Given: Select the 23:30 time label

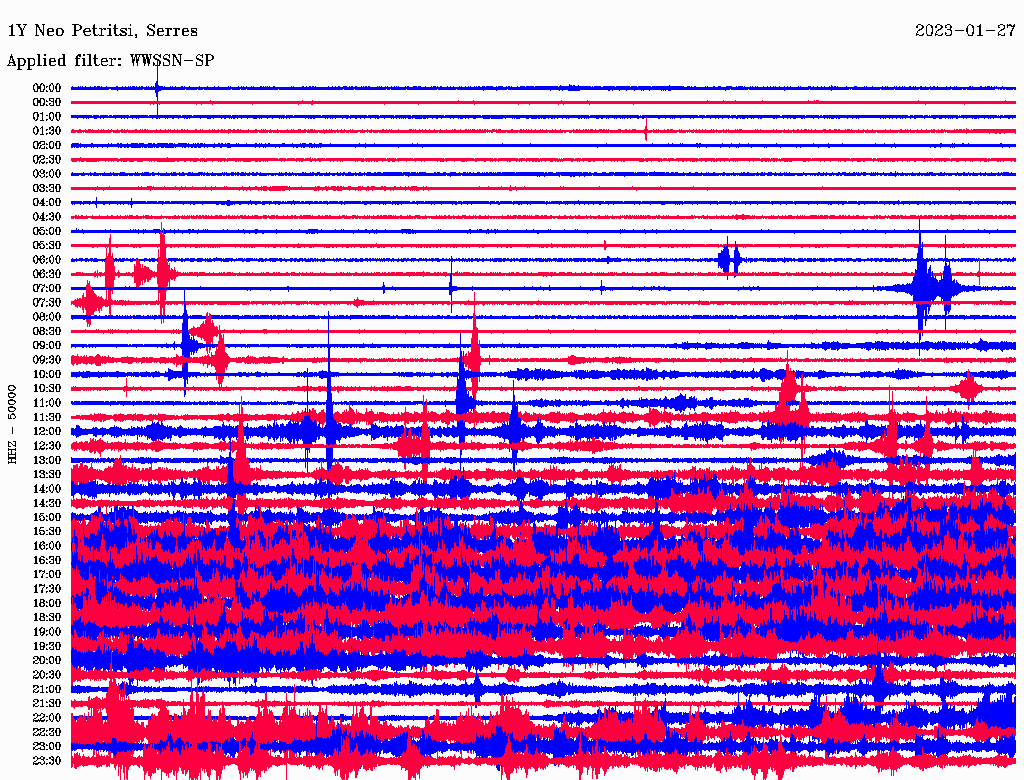Looking at the screenshot, I should (x=47, y=760).
